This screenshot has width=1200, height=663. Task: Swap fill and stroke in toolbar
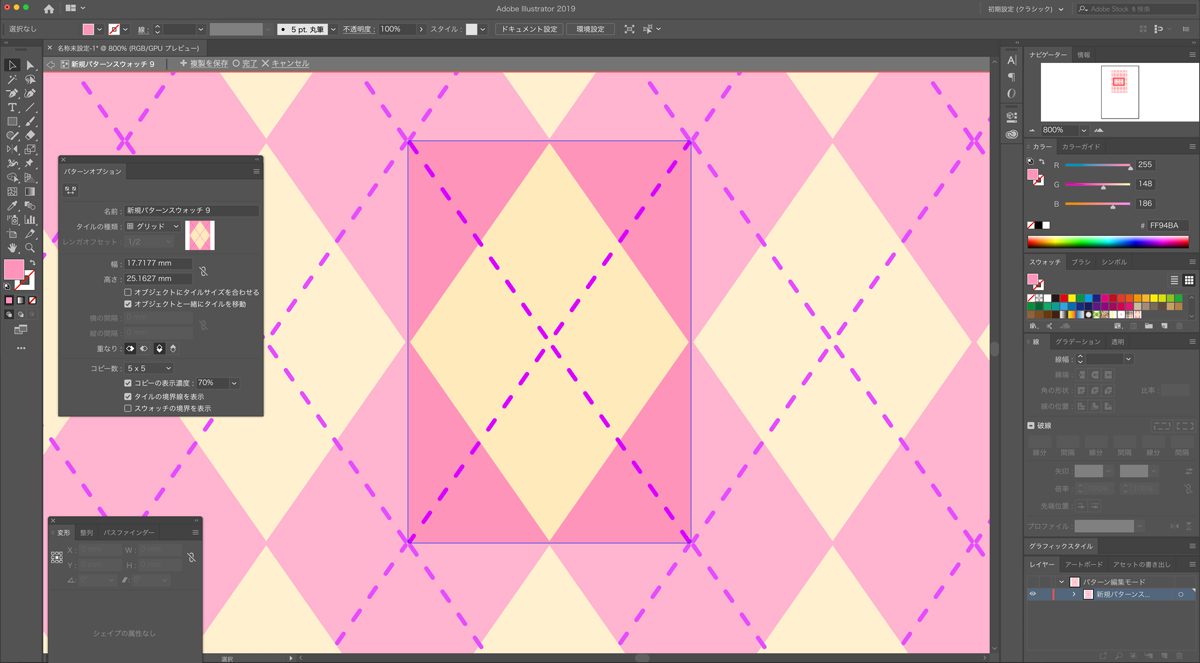coord(32,263)
